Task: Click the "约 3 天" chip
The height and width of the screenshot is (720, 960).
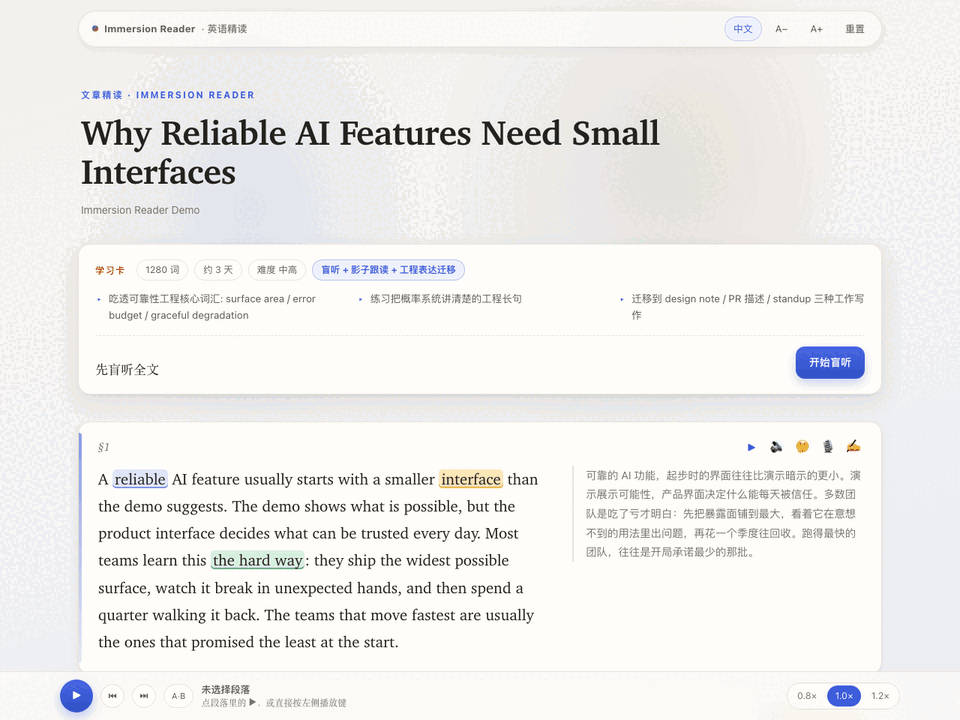Action: pos(218,270)
